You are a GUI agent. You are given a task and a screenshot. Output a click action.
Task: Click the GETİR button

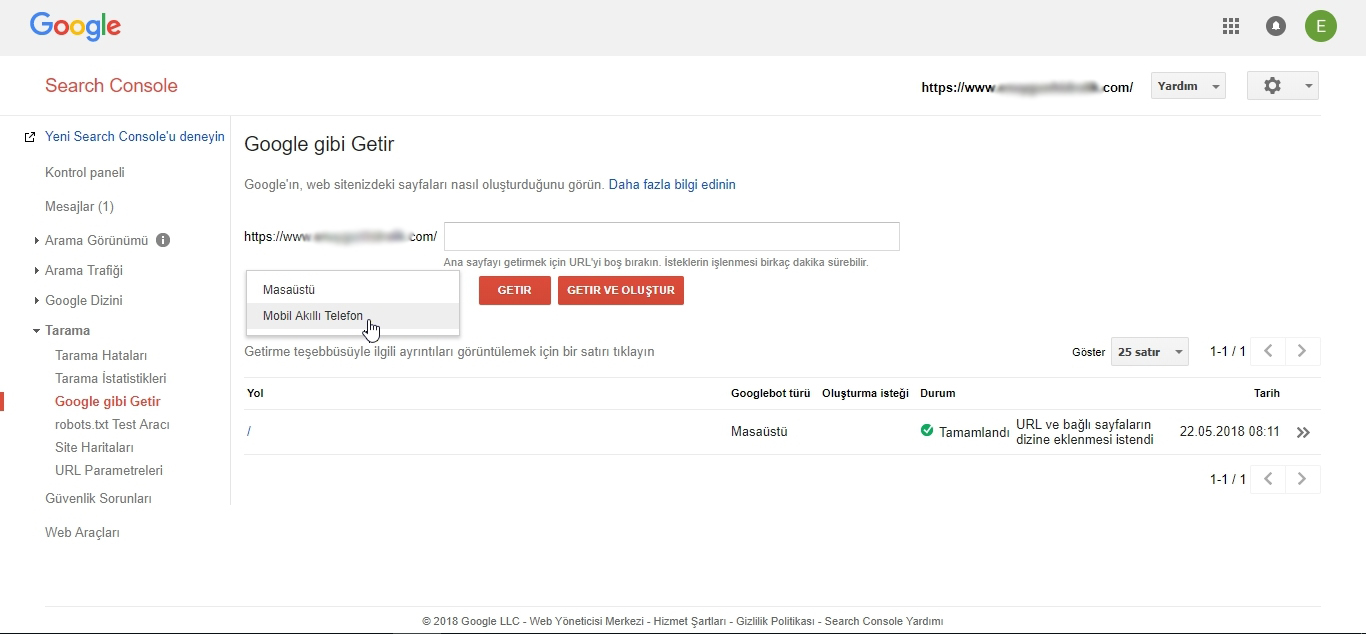click(x=515, y=290)
